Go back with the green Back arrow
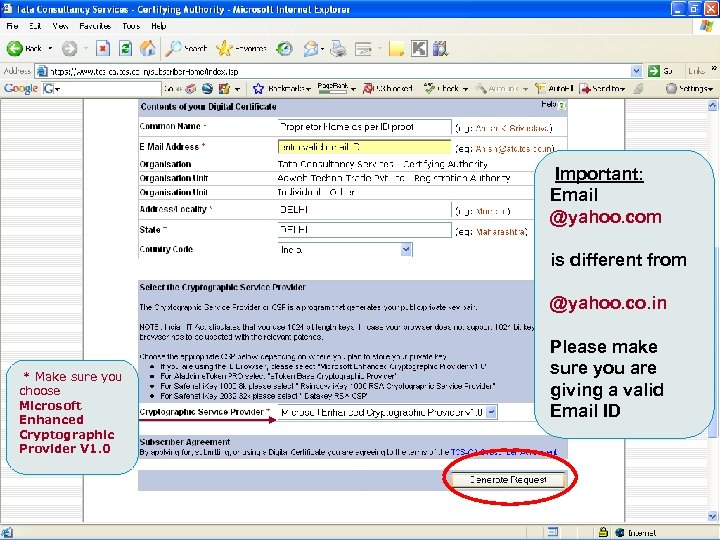Viewport: 720px width, 540px height. (x=24, y=48)
